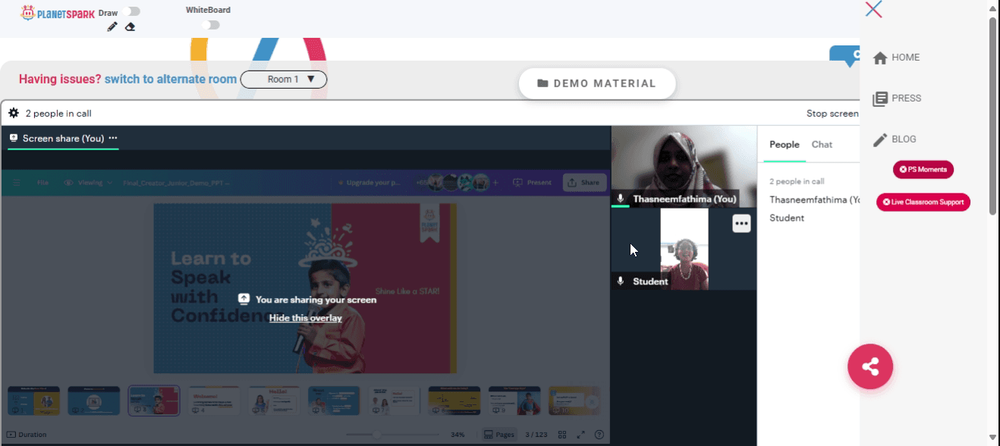Toggle the Pages view button

[x=499, y=435]
